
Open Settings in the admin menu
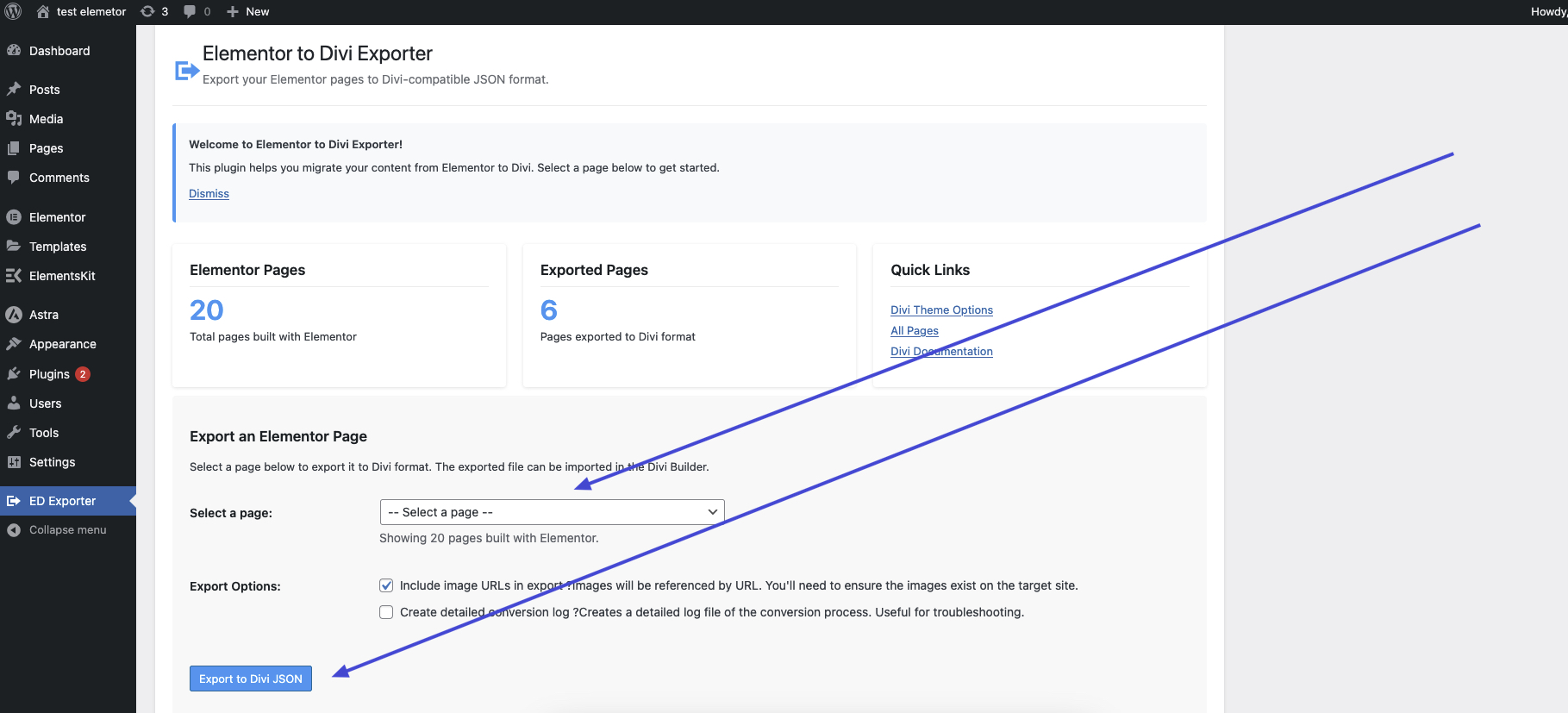coord(53,462)
